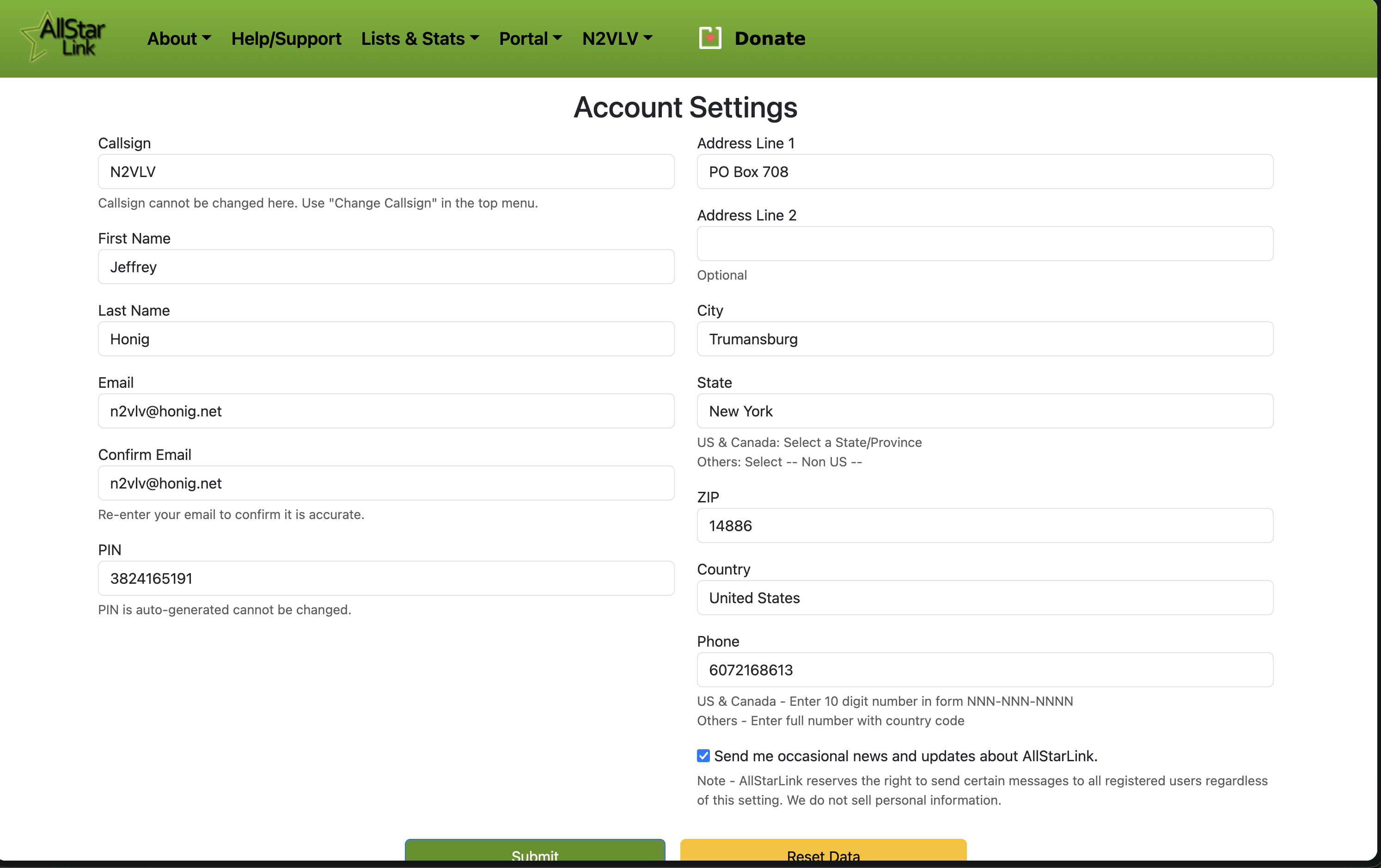Viewport: 1381px width, 868px height.
Task: Open the Country selection dropdown
Action: (x=984, y=598)
